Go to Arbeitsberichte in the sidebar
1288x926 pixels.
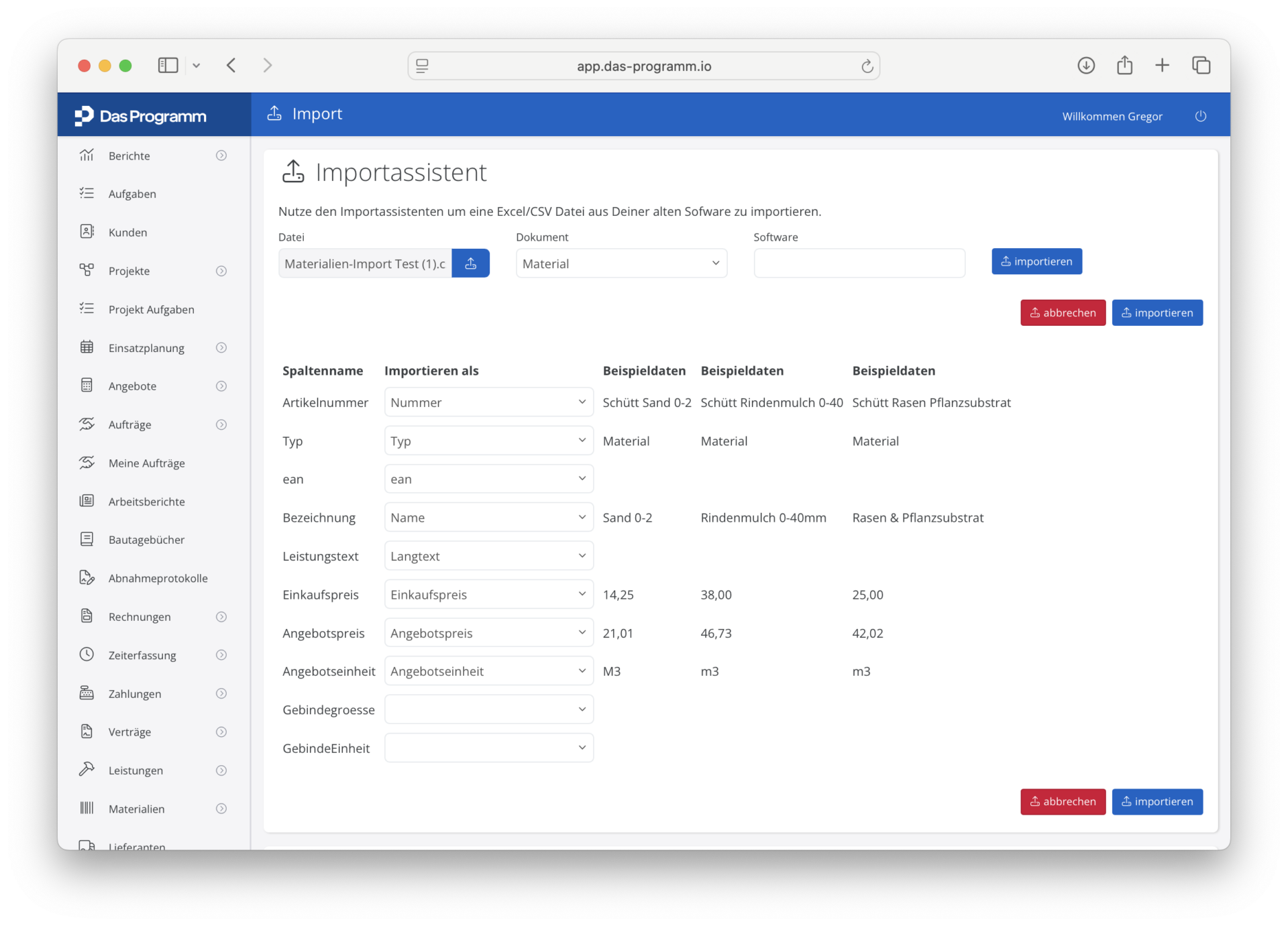(146, 502)
